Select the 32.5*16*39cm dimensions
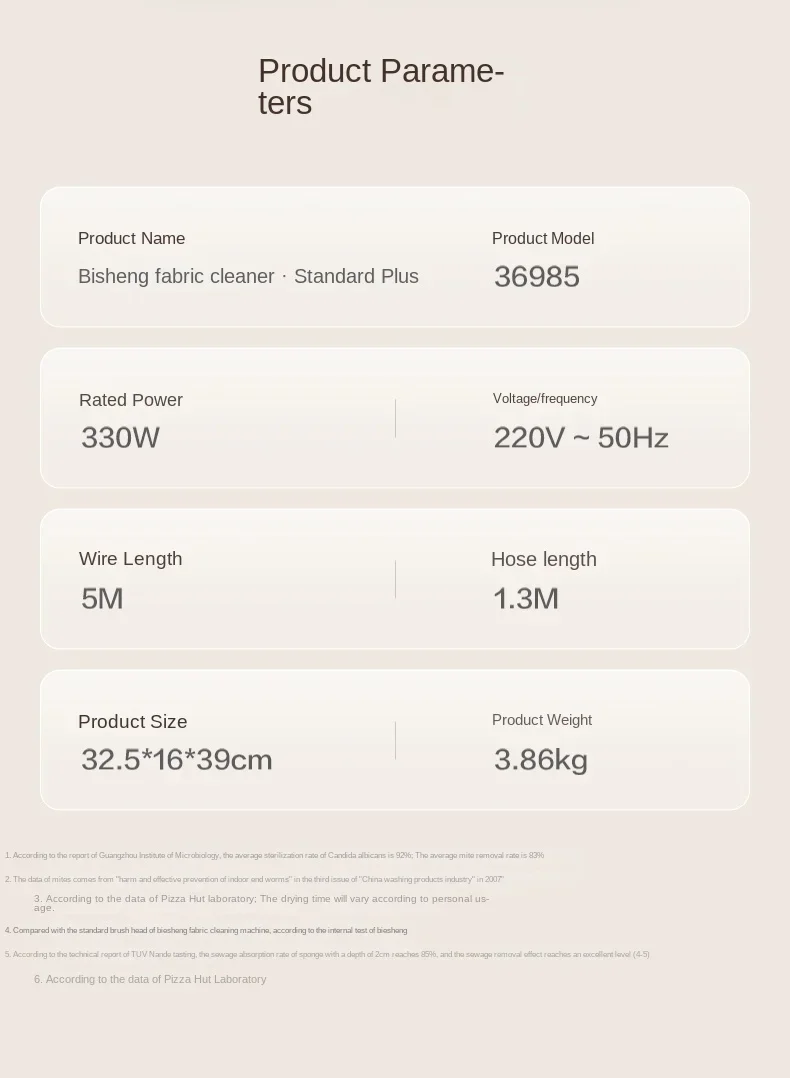Screen dimensions: 790x1078 point(176,760)
